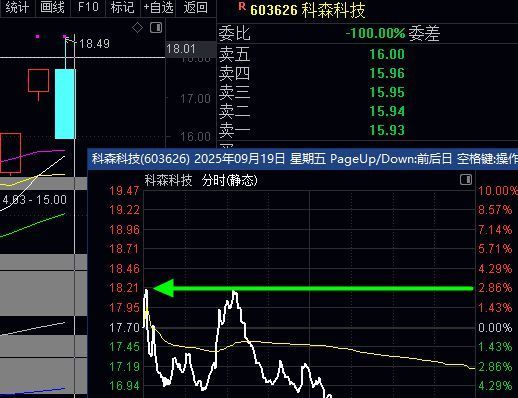Click the 18.01 price axis label
This screenshot has height=398, width=518.
181,49
